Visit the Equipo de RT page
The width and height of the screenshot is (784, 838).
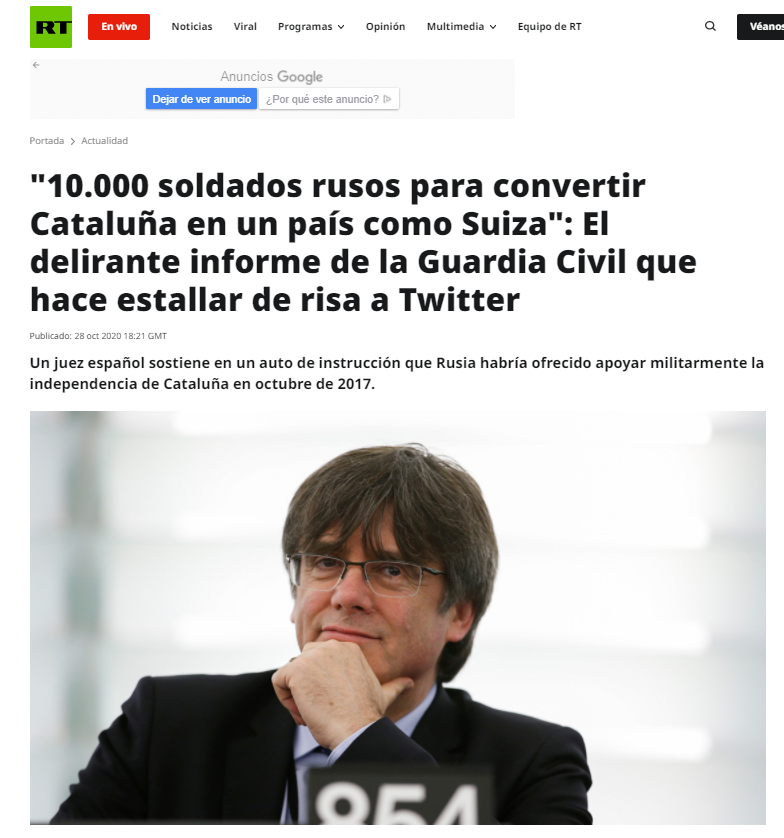549,27
